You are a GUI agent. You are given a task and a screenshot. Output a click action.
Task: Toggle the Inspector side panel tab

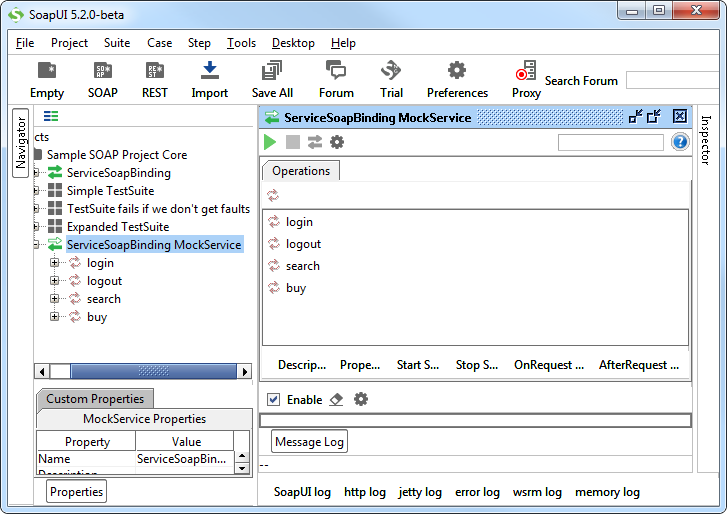coord(705,140)
